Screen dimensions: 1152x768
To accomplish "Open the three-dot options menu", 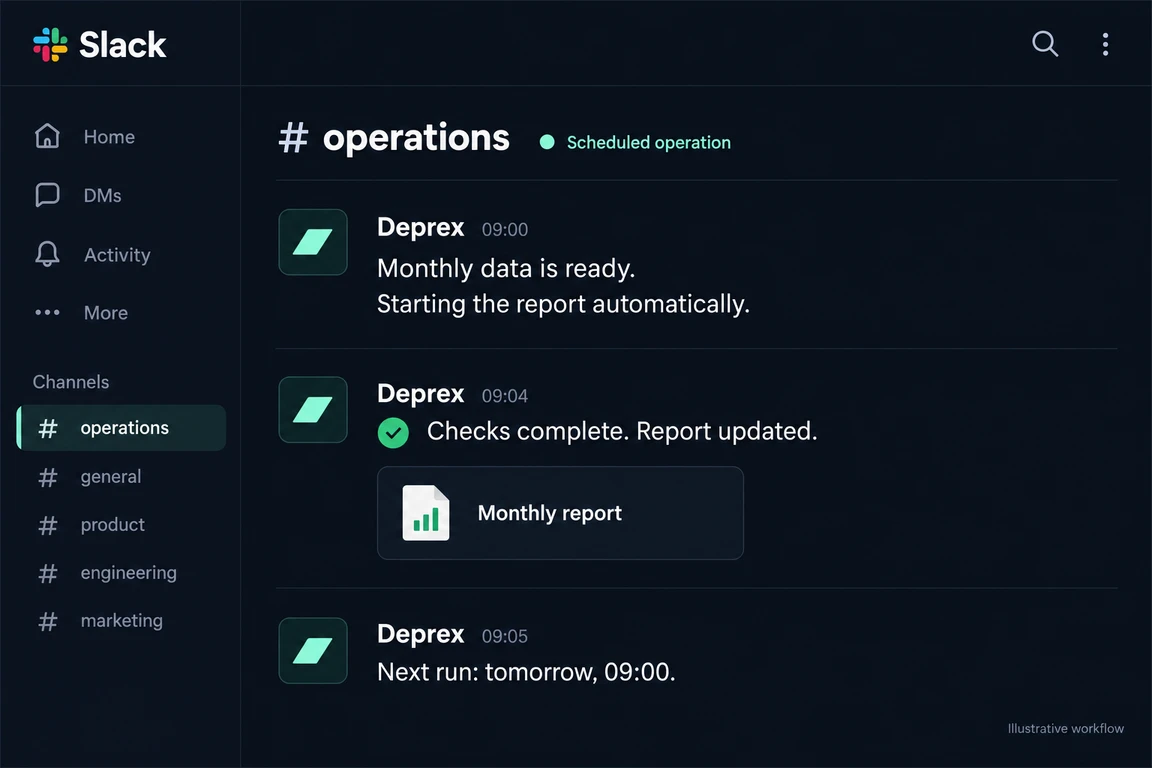I will click(x=1105, y=44).
